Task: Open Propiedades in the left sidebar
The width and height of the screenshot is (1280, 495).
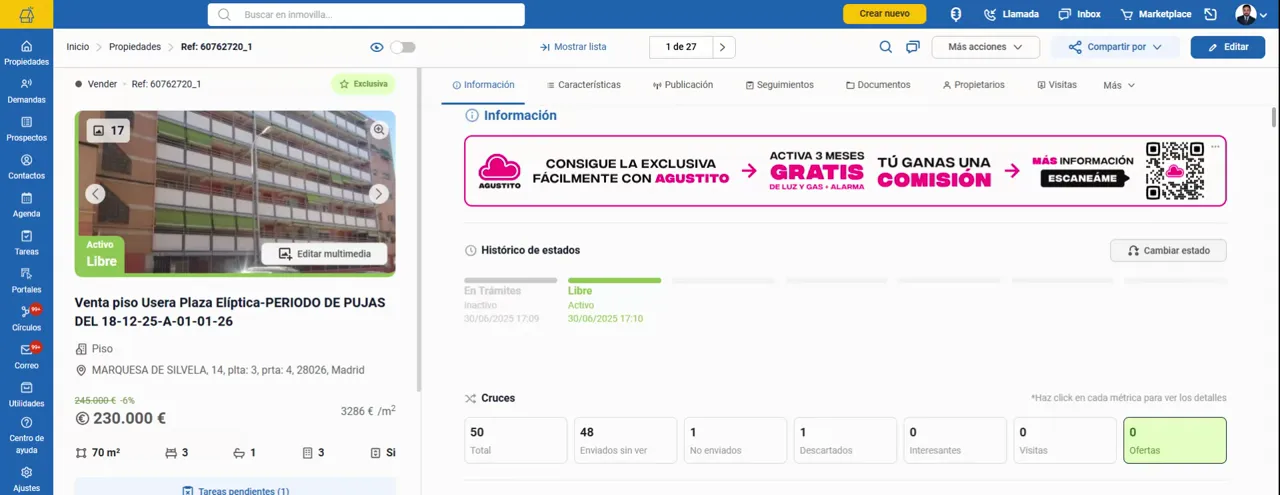Action: 26,53
